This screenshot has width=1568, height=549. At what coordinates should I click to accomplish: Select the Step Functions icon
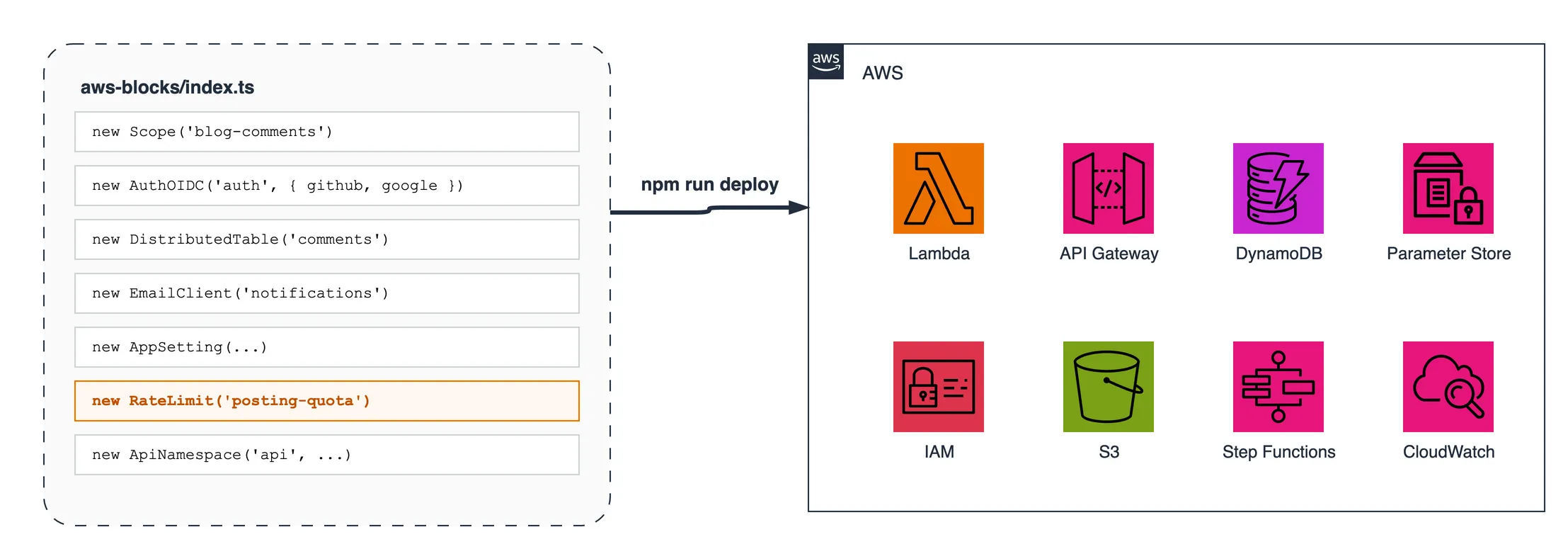click(1278, 387)
